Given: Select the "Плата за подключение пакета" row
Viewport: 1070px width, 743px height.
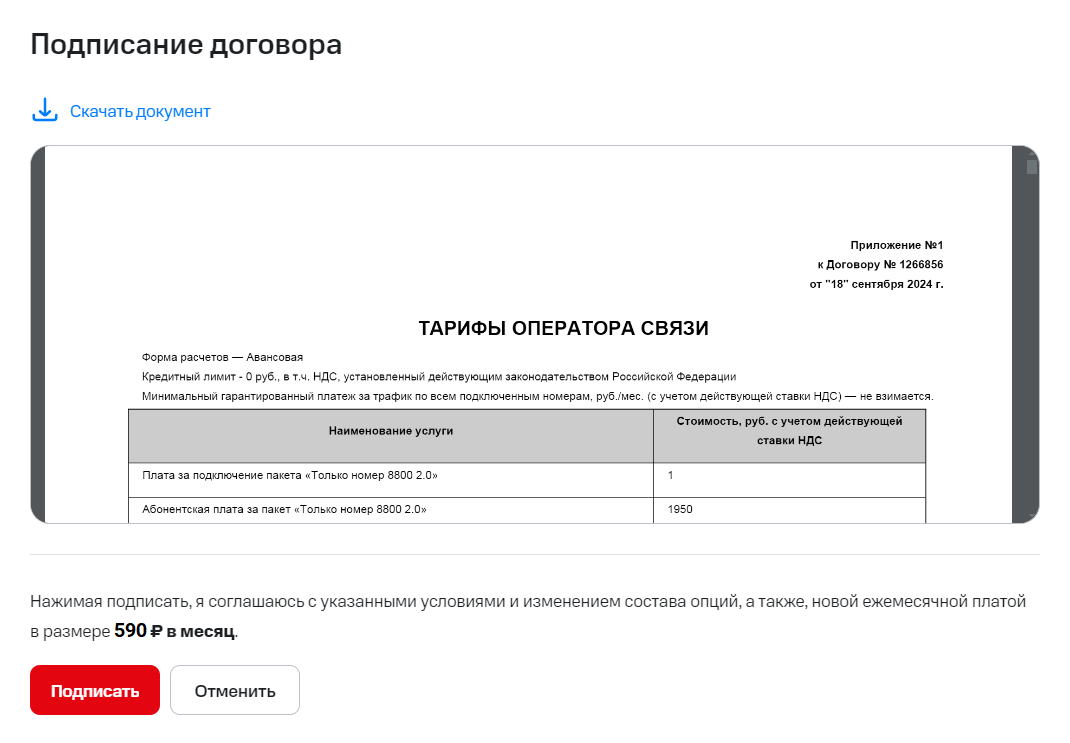Looking at the screenshot, I should (290, 476).
